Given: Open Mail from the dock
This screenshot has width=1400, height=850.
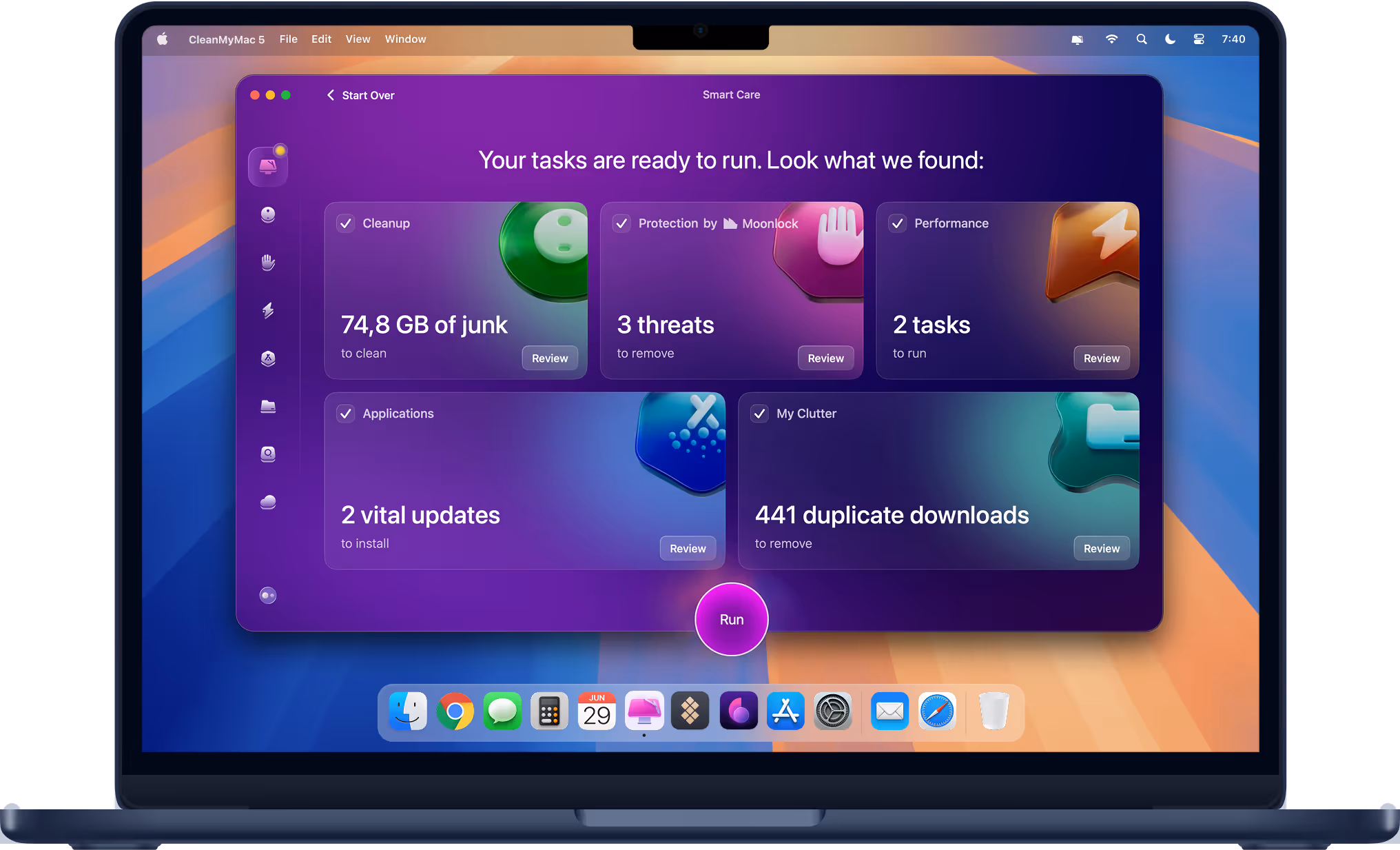Looking at the screenshot, I should [889, 711].
